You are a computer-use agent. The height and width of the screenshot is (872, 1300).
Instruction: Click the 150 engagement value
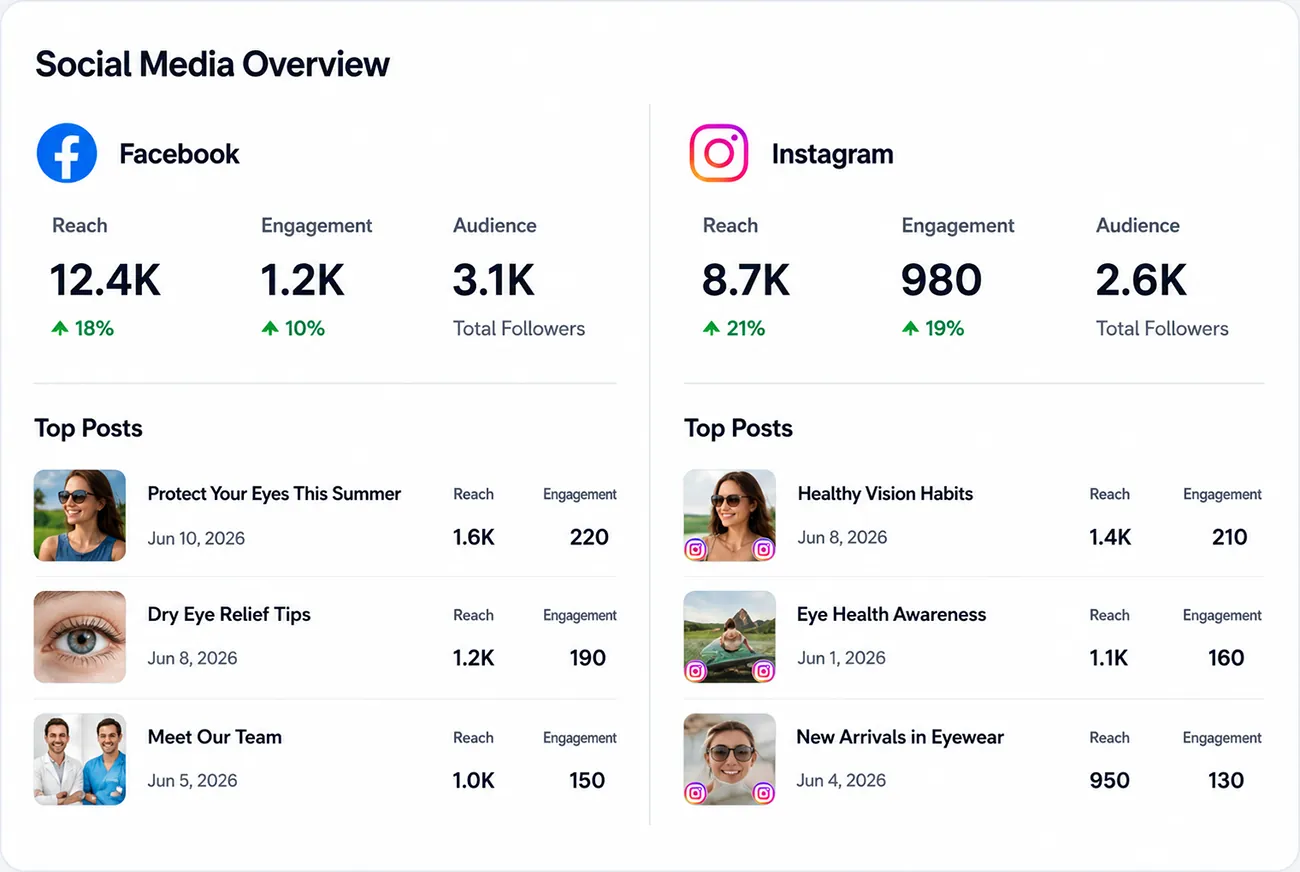(587, 780)
